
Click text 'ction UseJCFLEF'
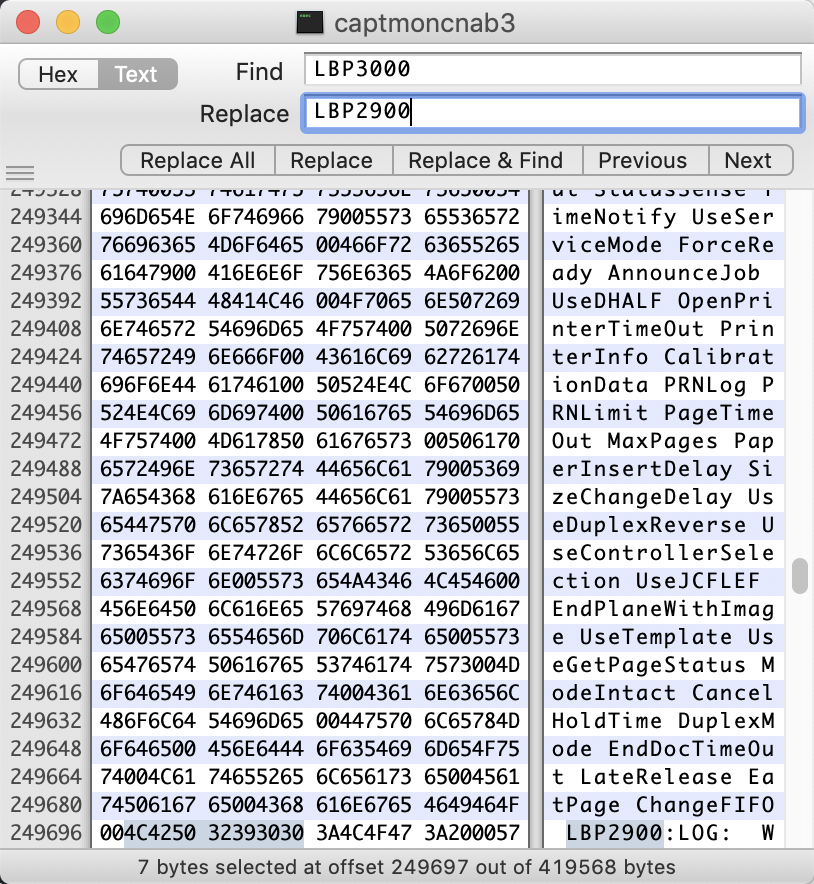pyautogui.click(x=656, y=581)
